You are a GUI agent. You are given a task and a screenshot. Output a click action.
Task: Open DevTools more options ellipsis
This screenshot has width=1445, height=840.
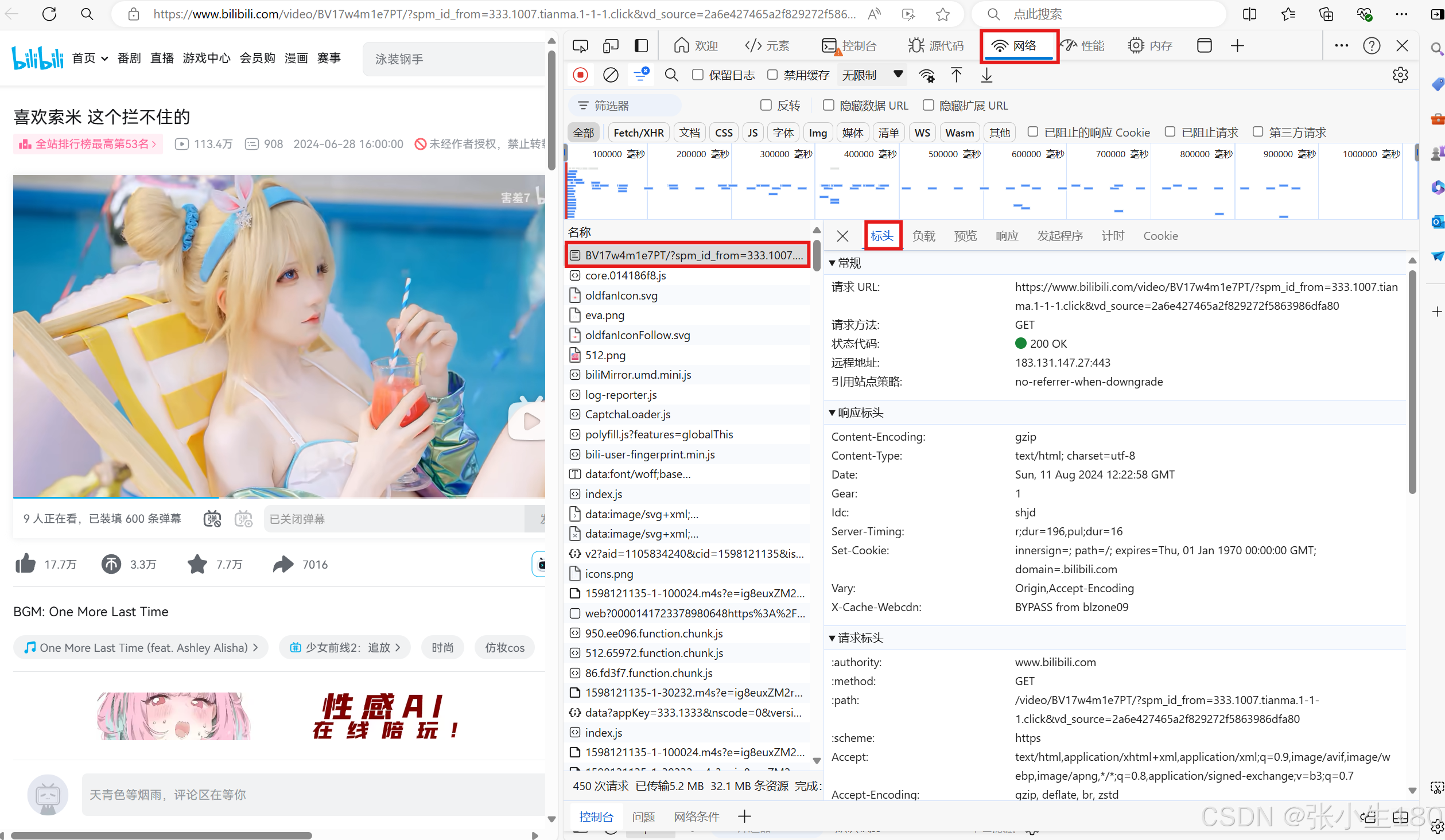(1341, 46)
